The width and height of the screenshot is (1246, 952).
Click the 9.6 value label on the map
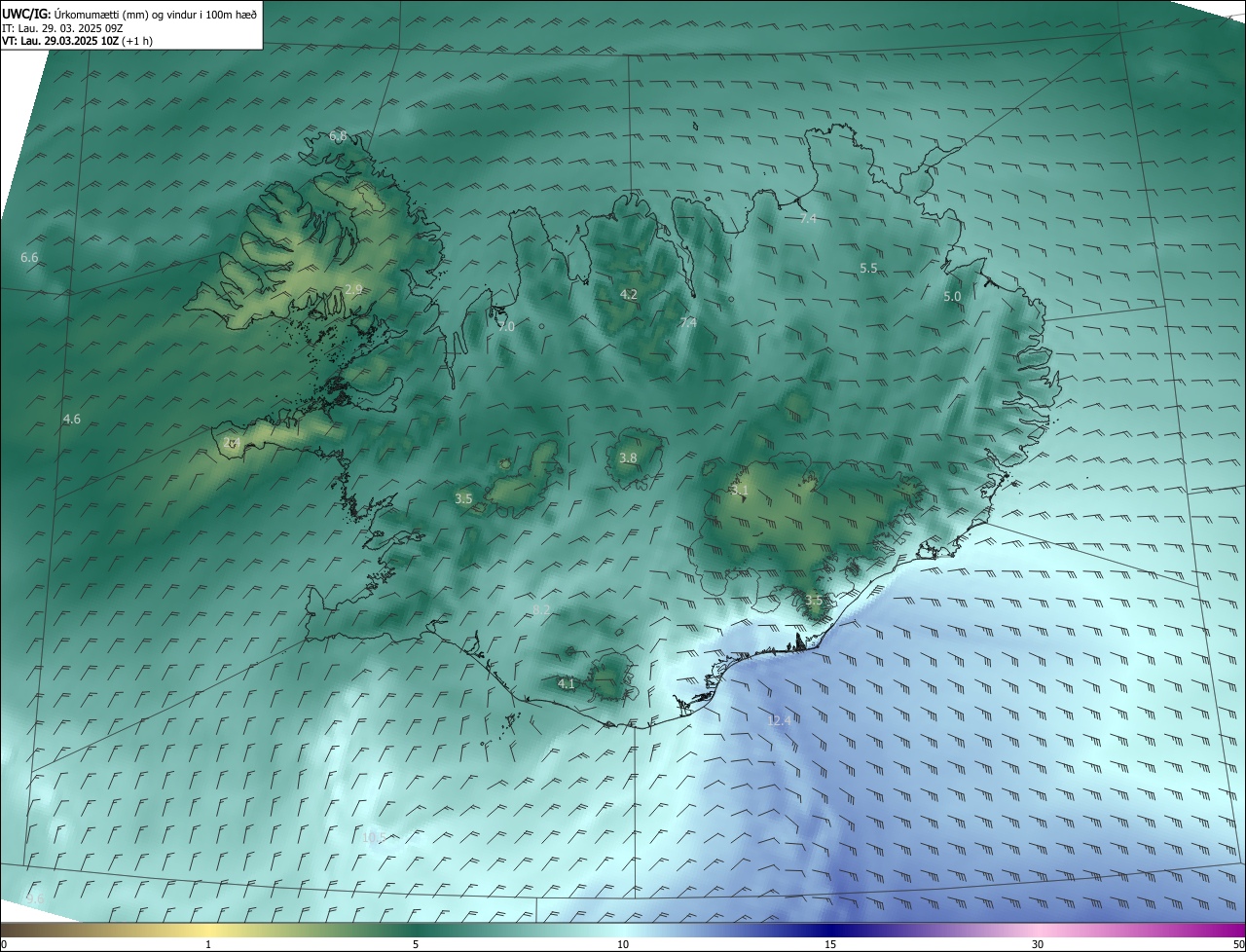point(35,898)
